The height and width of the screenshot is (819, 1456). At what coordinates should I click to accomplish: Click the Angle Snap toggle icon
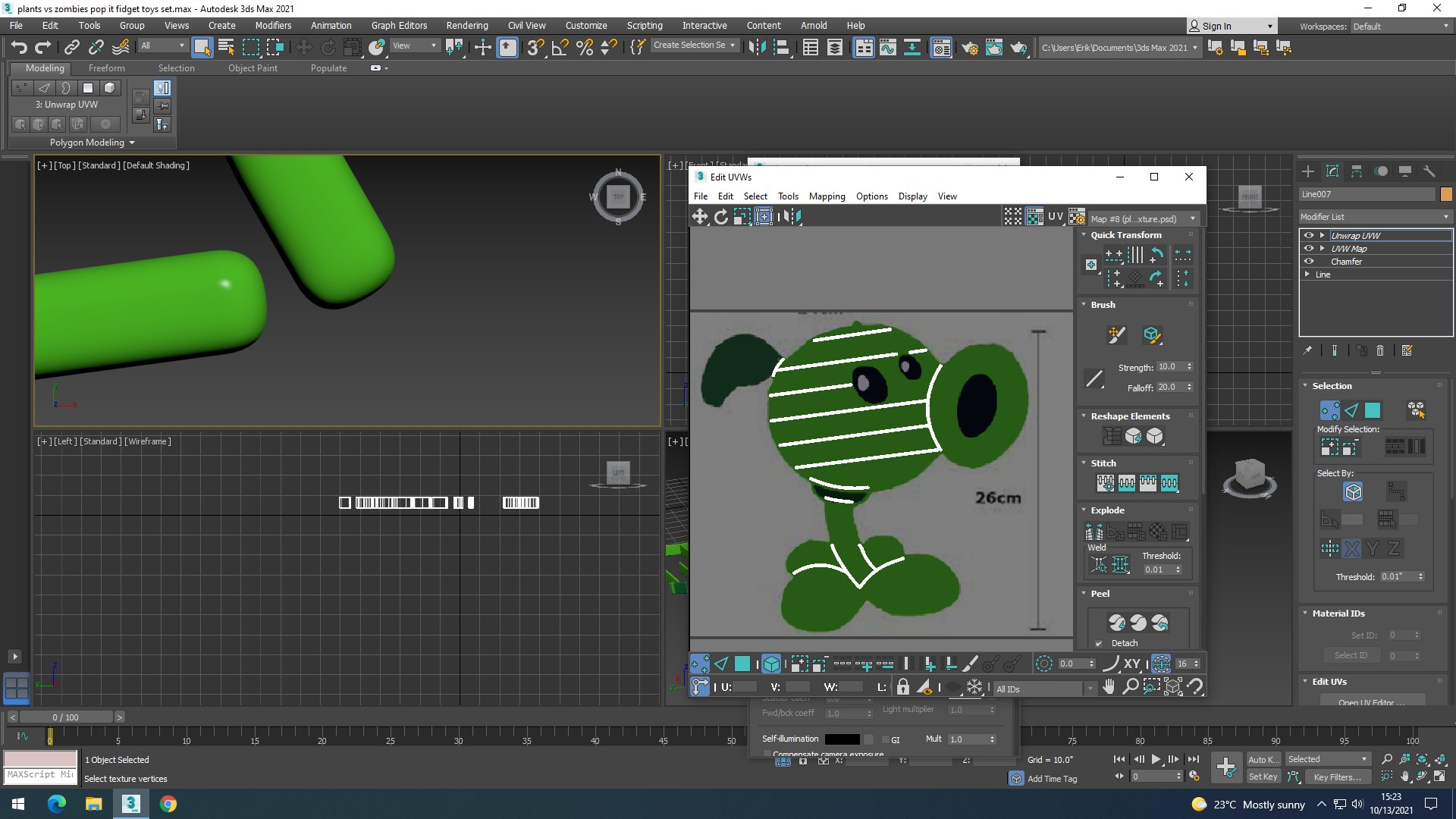(x=560, y=48)
